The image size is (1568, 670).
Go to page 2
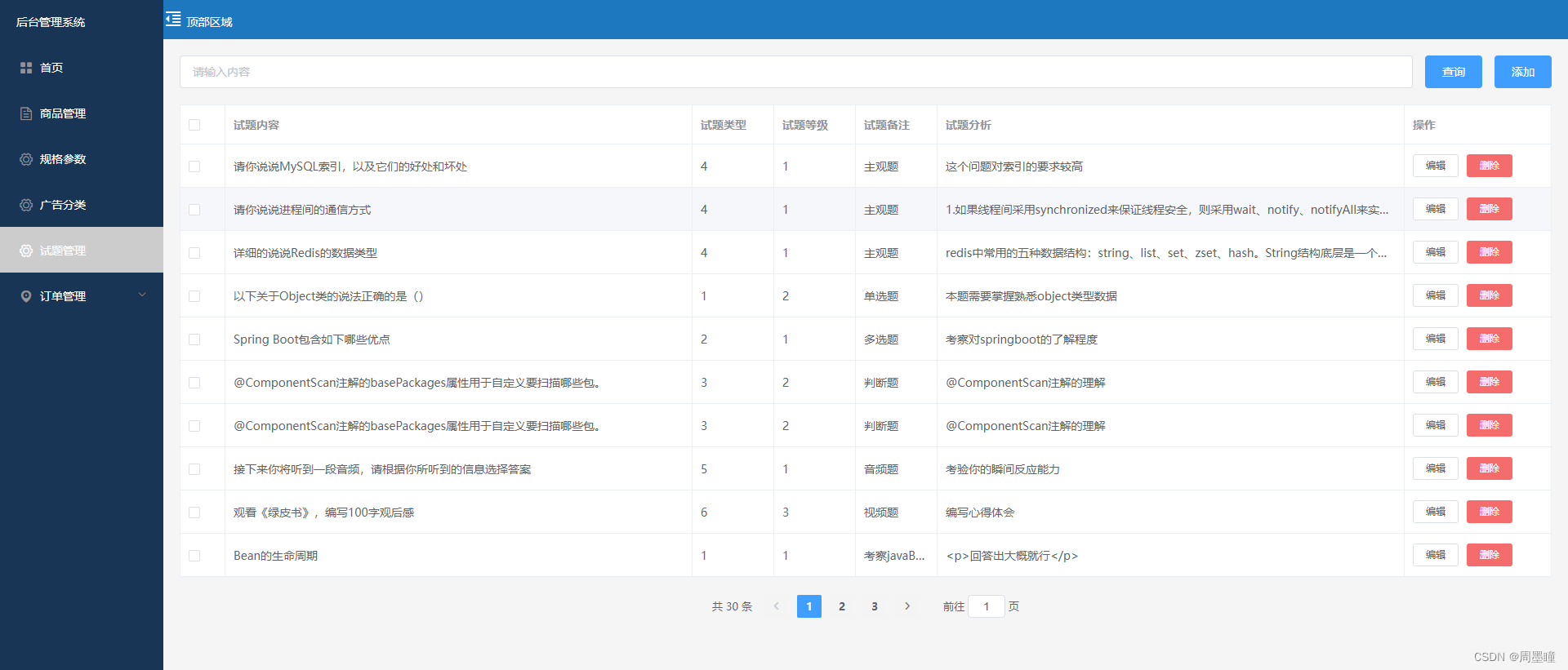point(842,606)
